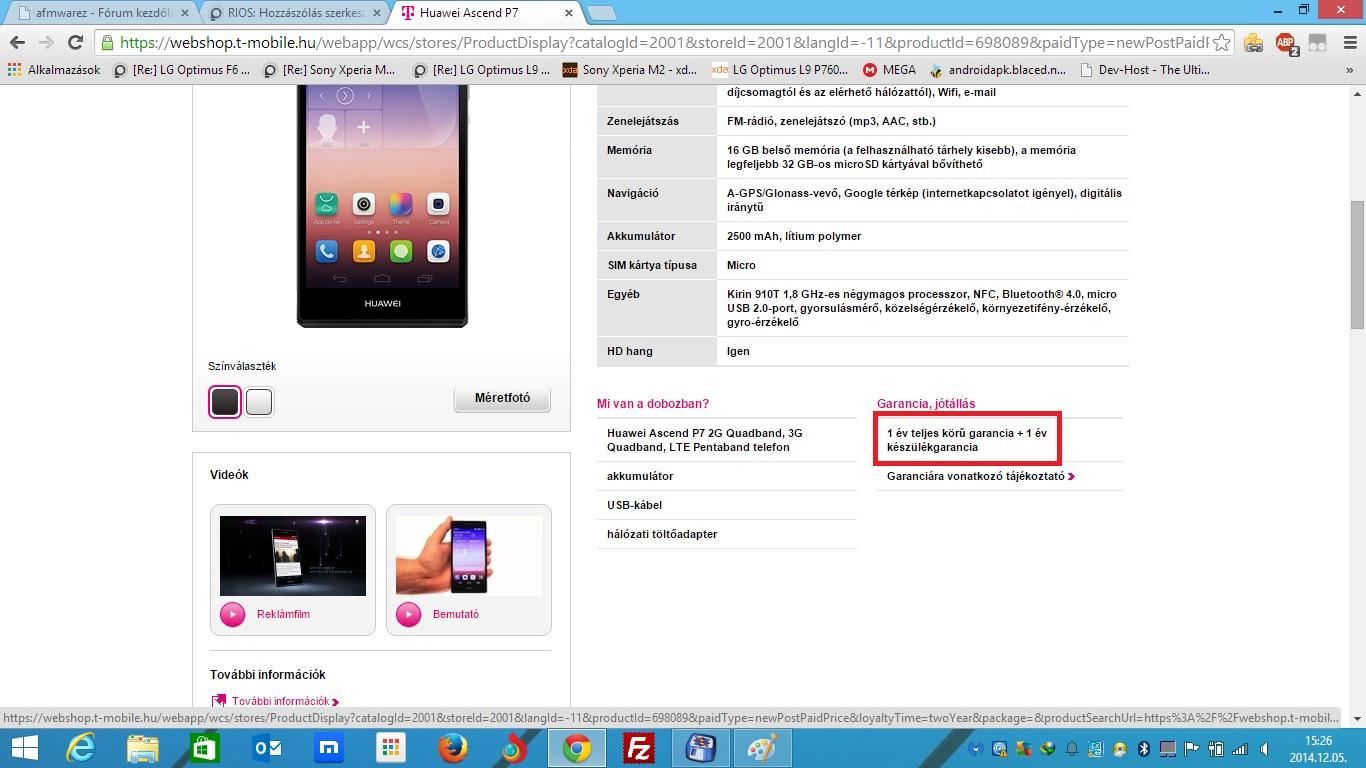The image size is (1366, 768).
Task: Launch Firefox from taskbar
Action: [x=452, y=748]
